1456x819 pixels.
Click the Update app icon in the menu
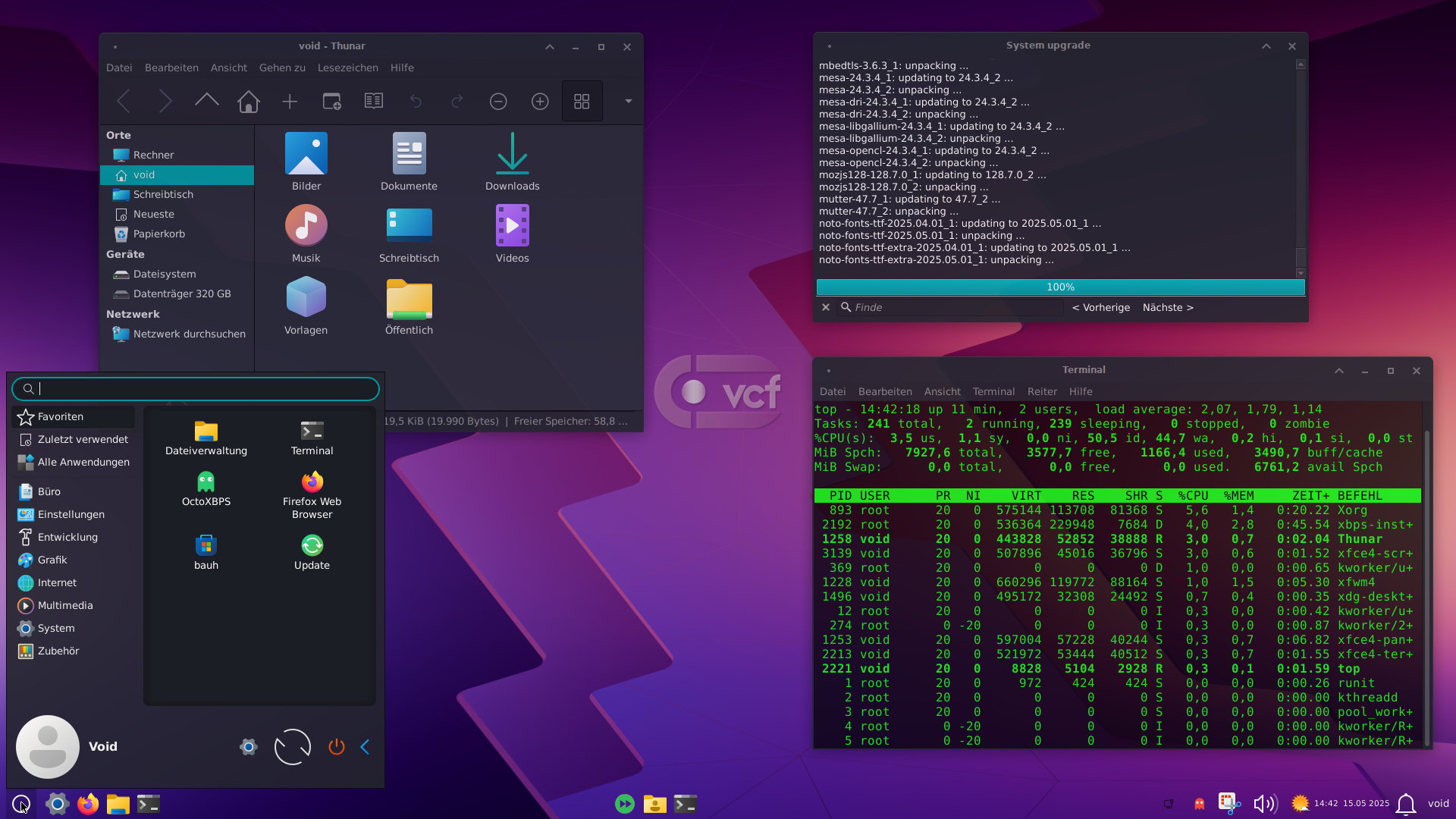(x=312, y=552)
